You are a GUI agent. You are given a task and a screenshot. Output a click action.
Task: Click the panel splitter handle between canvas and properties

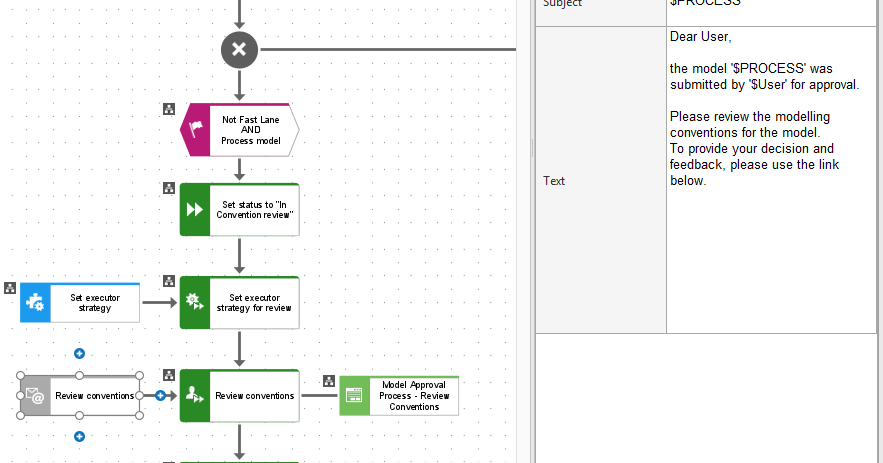(x=532, y=148)
